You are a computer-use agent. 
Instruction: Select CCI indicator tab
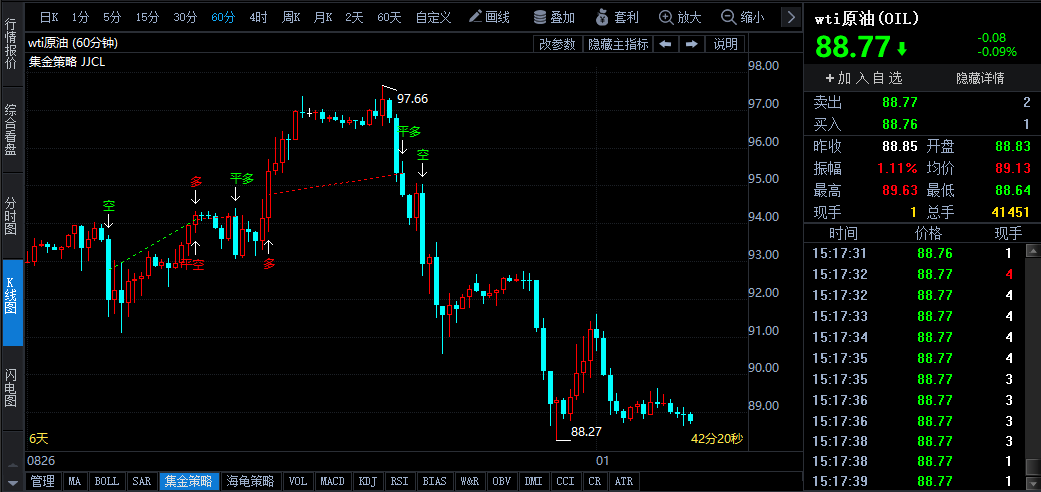click(566, 481)
